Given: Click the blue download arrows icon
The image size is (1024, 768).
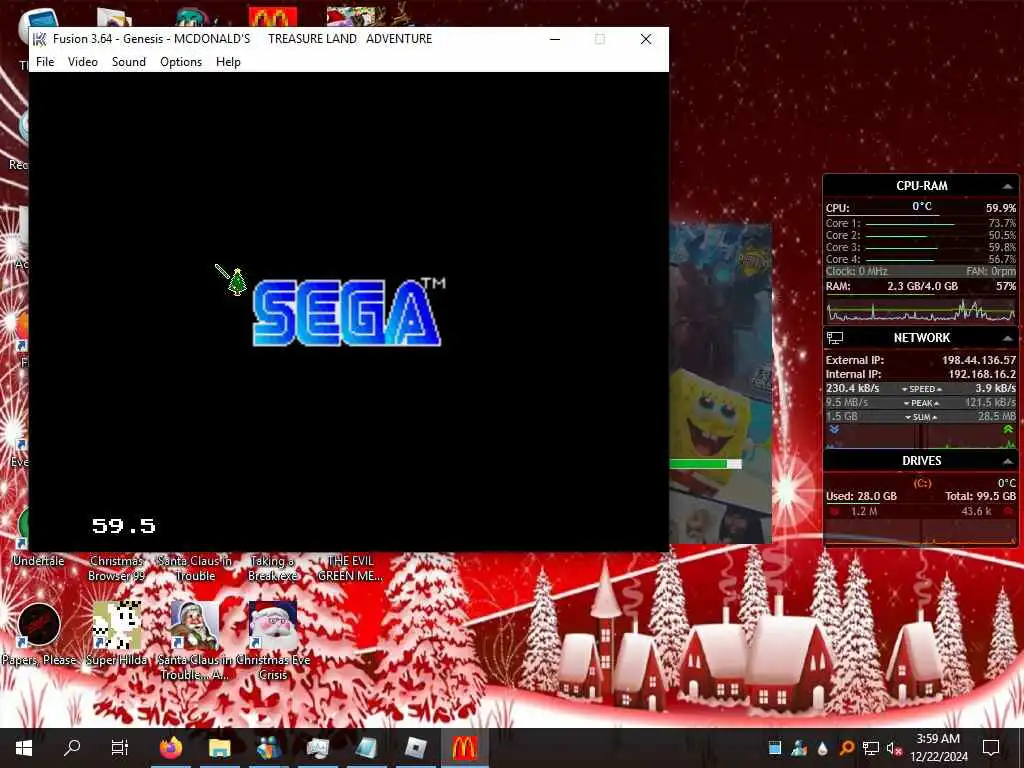Looking at the screenshot, I should [833, 429].
